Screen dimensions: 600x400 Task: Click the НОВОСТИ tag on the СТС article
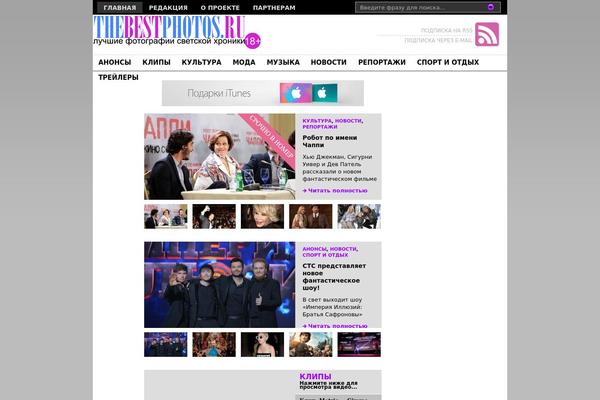(x=343, y=249)
